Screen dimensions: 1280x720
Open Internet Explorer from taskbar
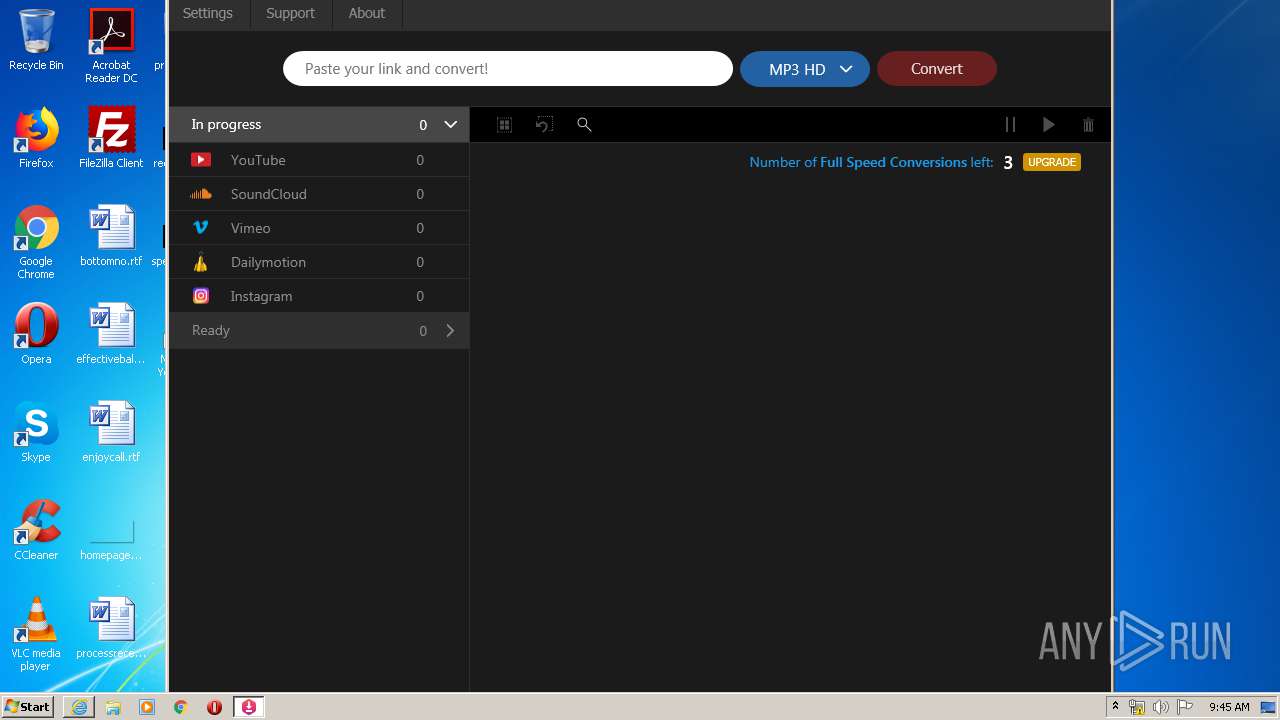79,707
